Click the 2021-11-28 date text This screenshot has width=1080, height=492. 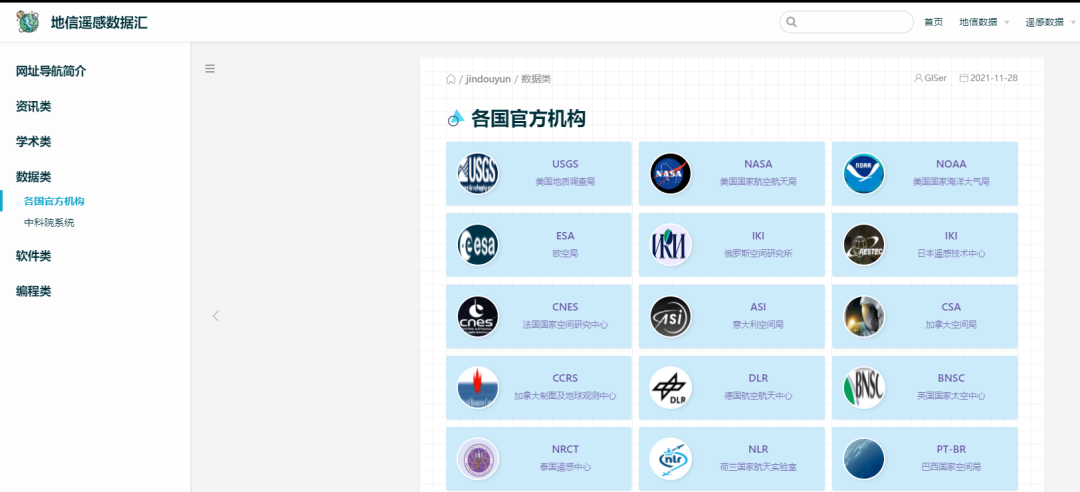[993, 78]
